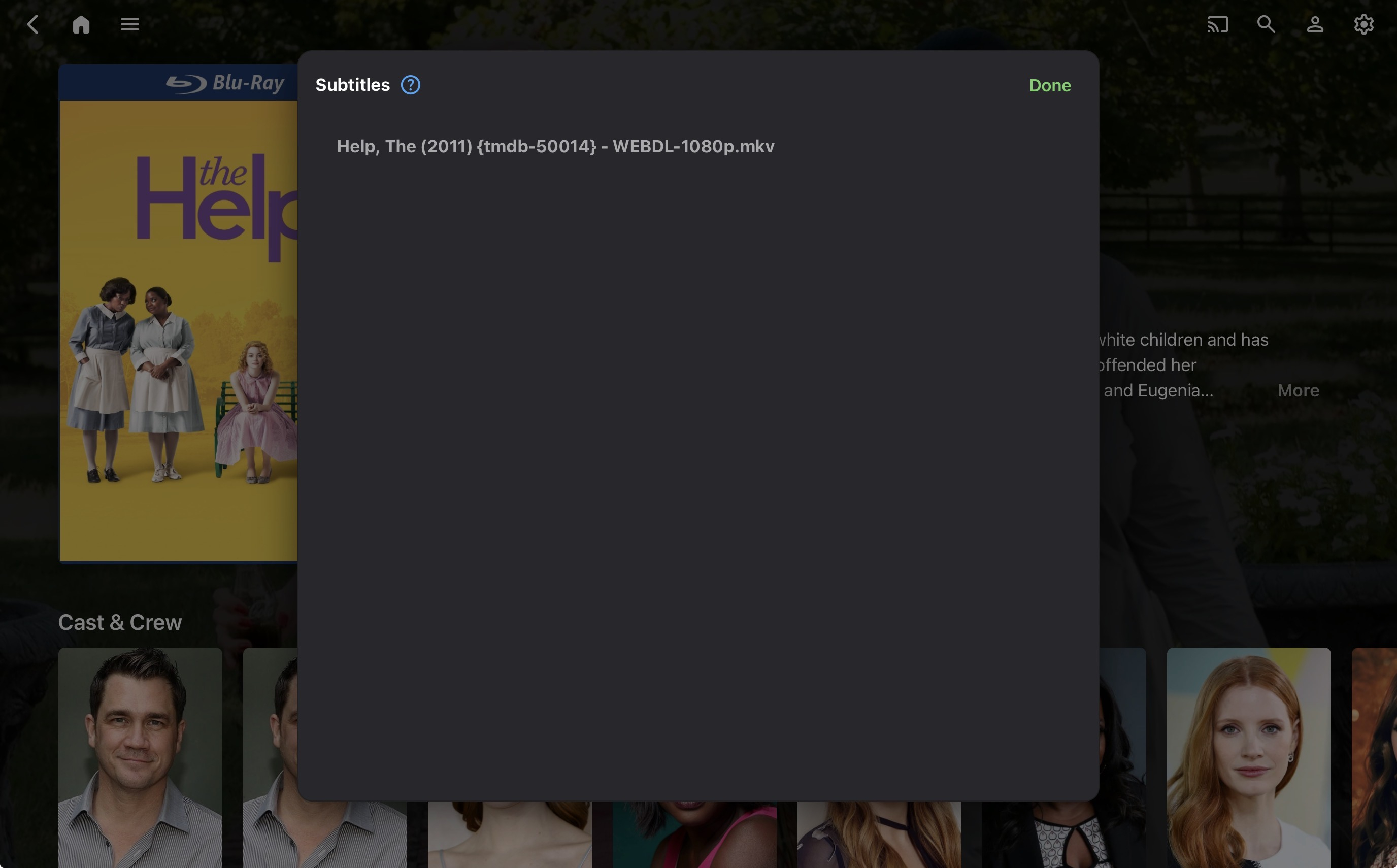Go back using the left arrow icon
Viewport: 1397px width, 868px height.
[x=32, y=25]
